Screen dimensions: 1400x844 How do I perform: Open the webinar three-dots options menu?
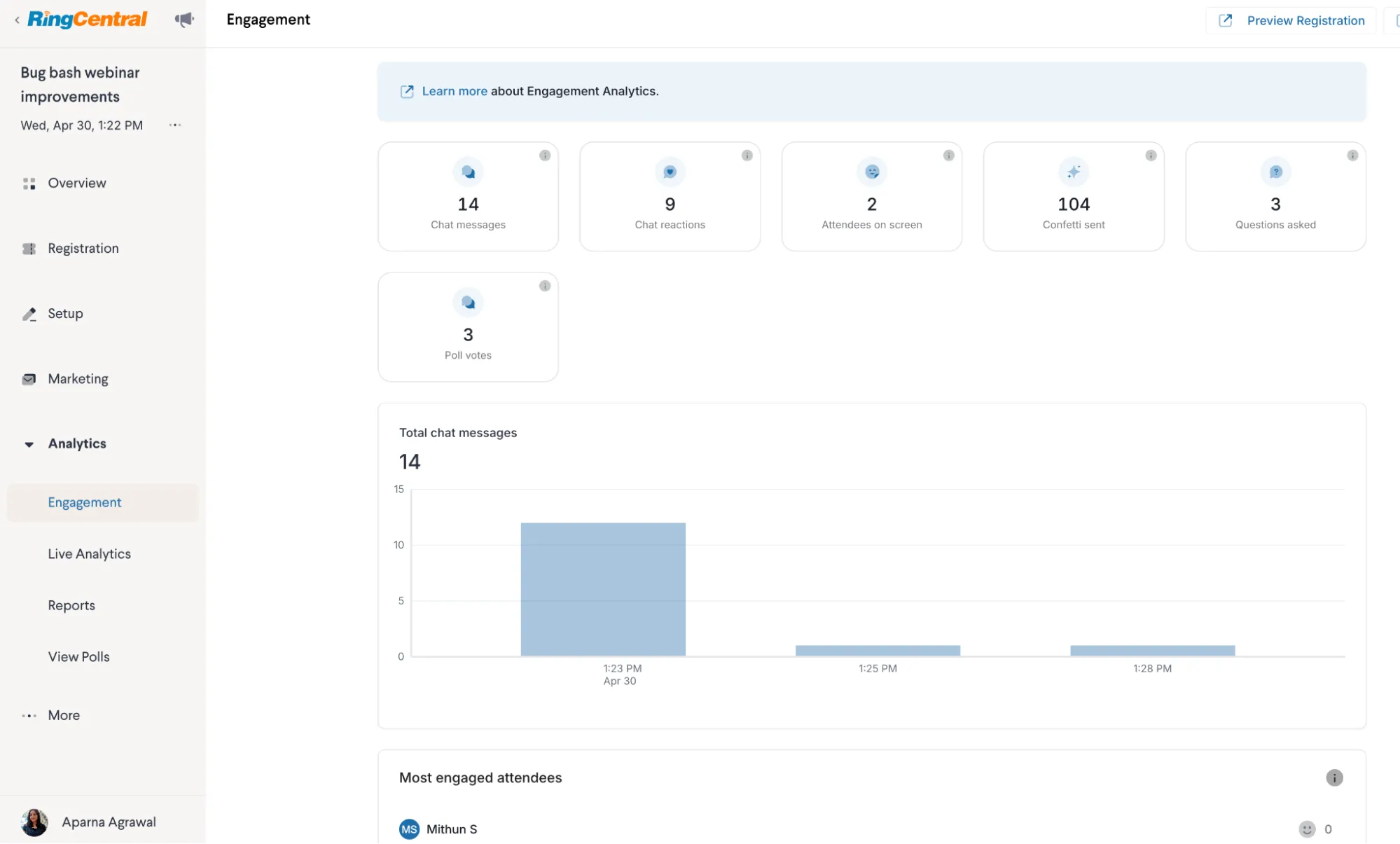pyautogui.click(x=175, y=125)
